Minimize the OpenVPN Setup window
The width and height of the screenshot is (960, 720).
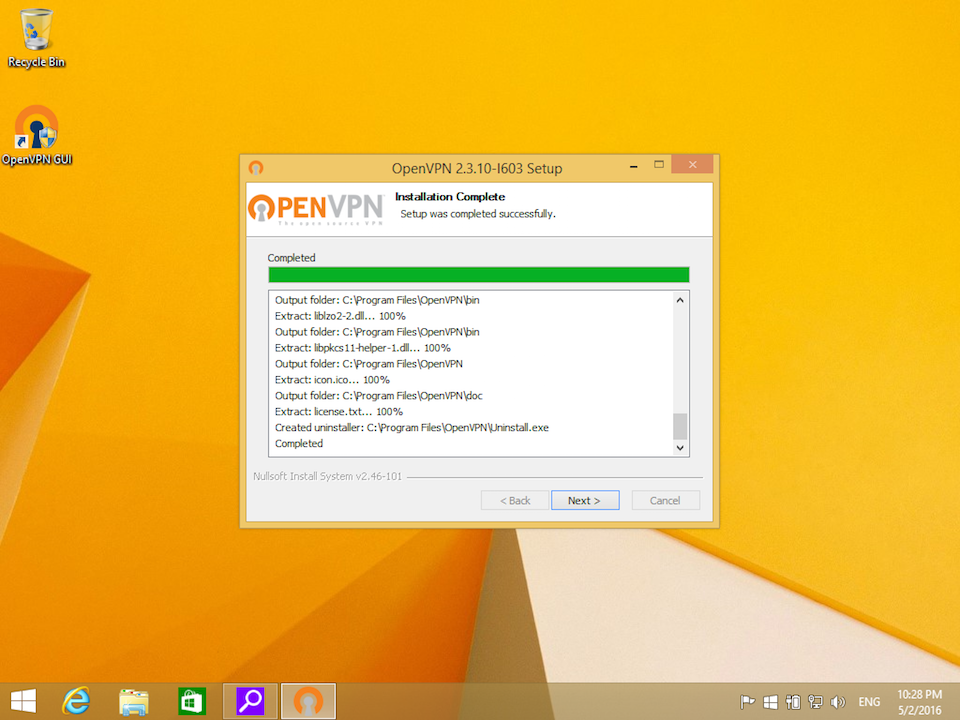tap(634, 165)
